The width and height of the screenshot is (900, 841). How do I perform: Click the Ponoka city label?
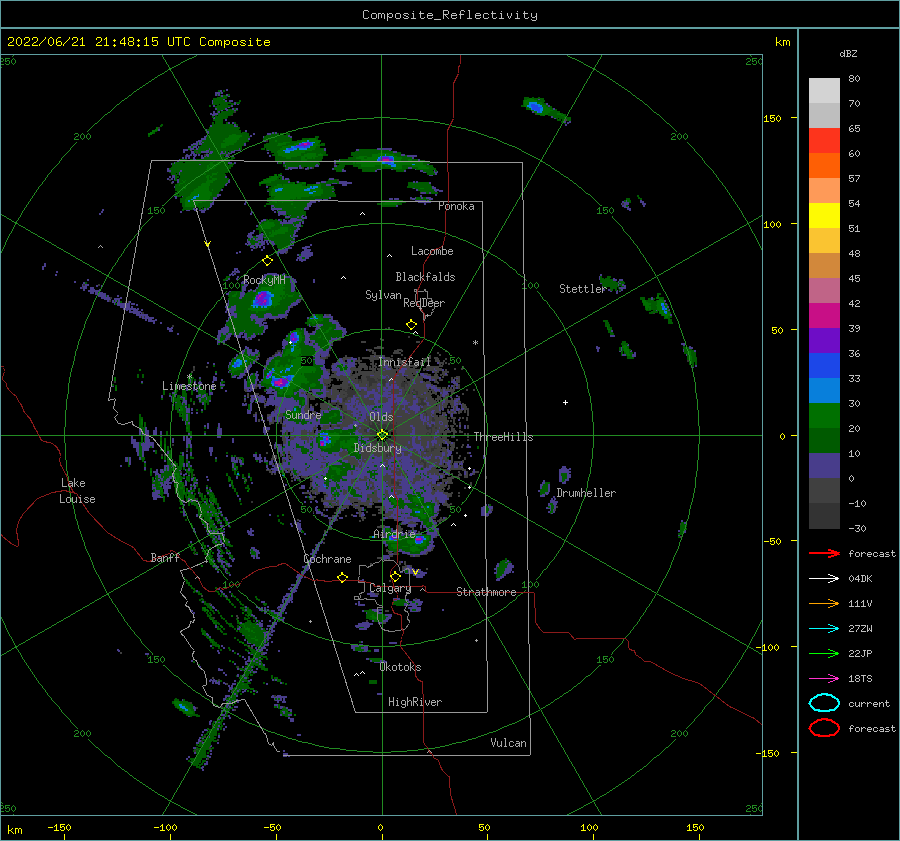click(x=456, y=206)
